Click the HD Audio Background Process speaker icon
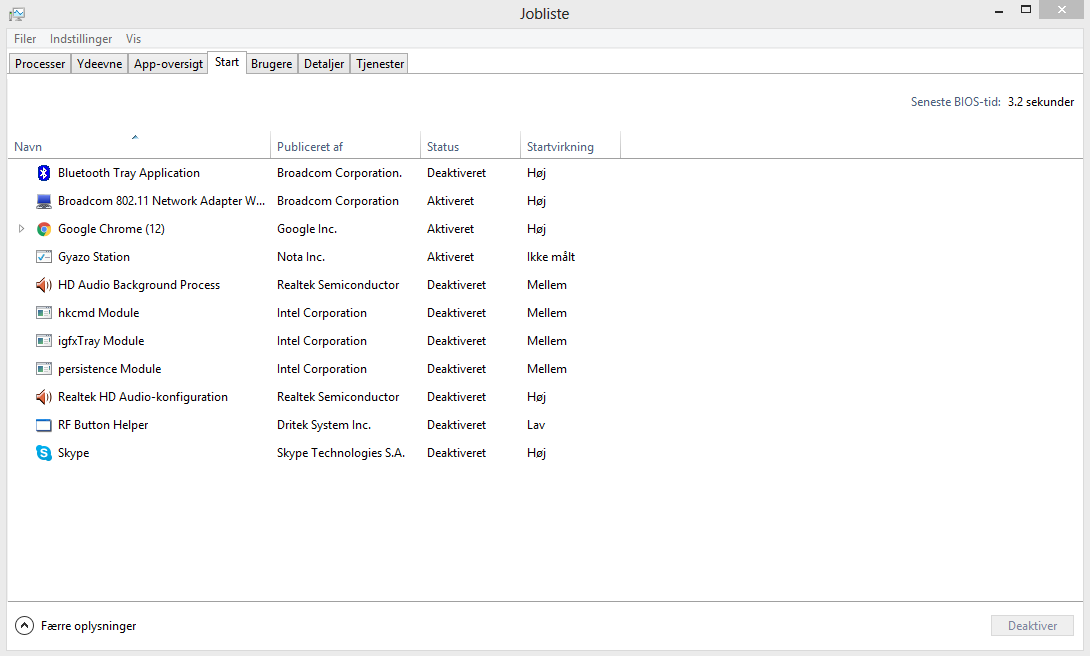Viewport: 1090px width, 656px height. coord(44,285)
